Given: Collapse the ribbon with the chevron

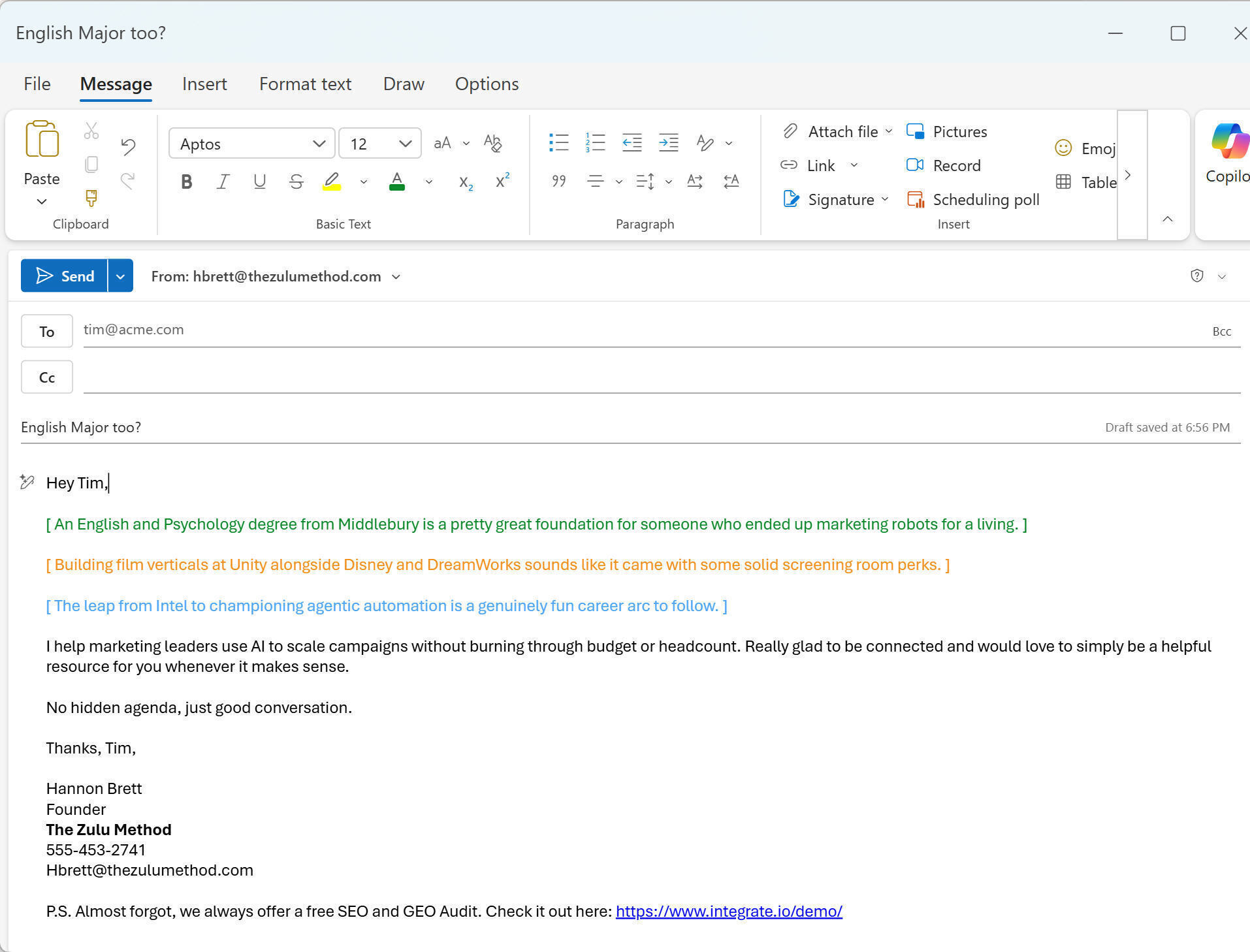Looking at the screenshot, I should pos(1168,219).
